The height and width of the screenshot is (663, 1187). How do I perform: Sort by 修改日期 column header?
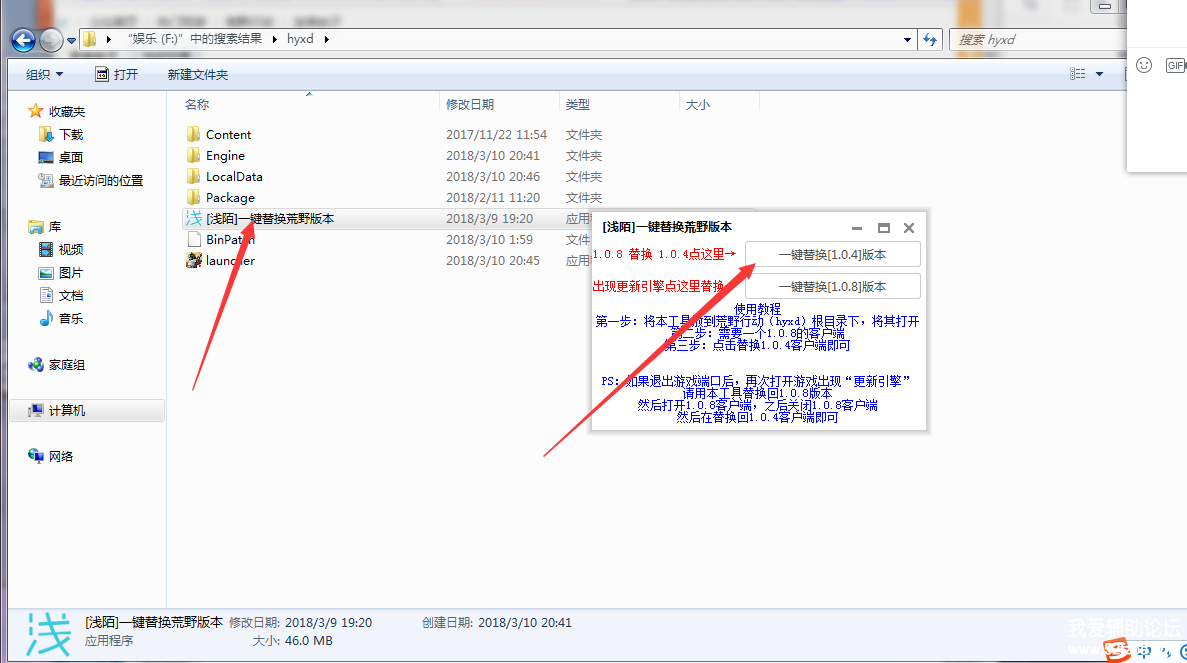click(x=469, y=104)
